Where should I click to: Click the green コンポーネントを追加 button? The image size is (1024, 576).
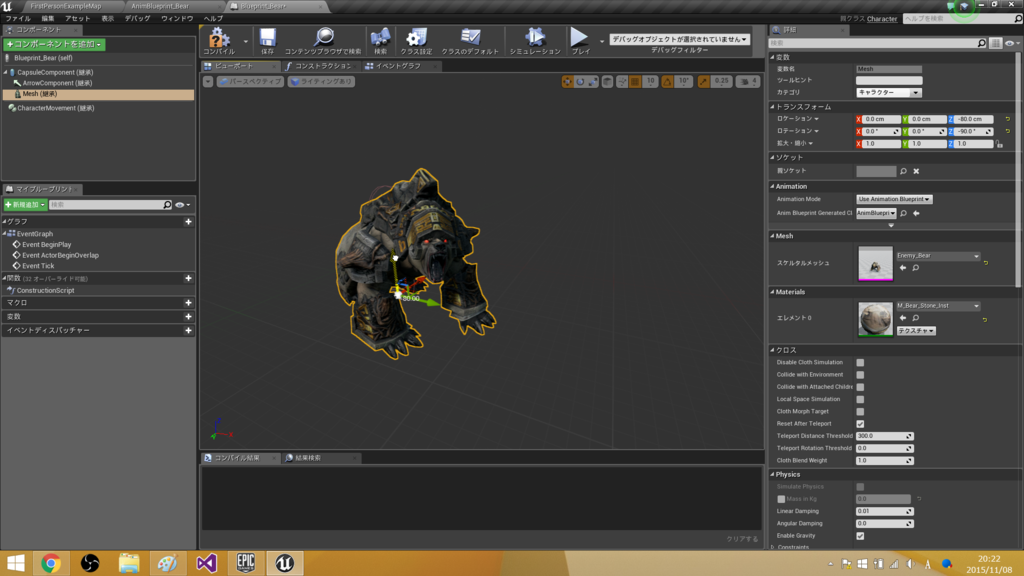coord(55,44)
